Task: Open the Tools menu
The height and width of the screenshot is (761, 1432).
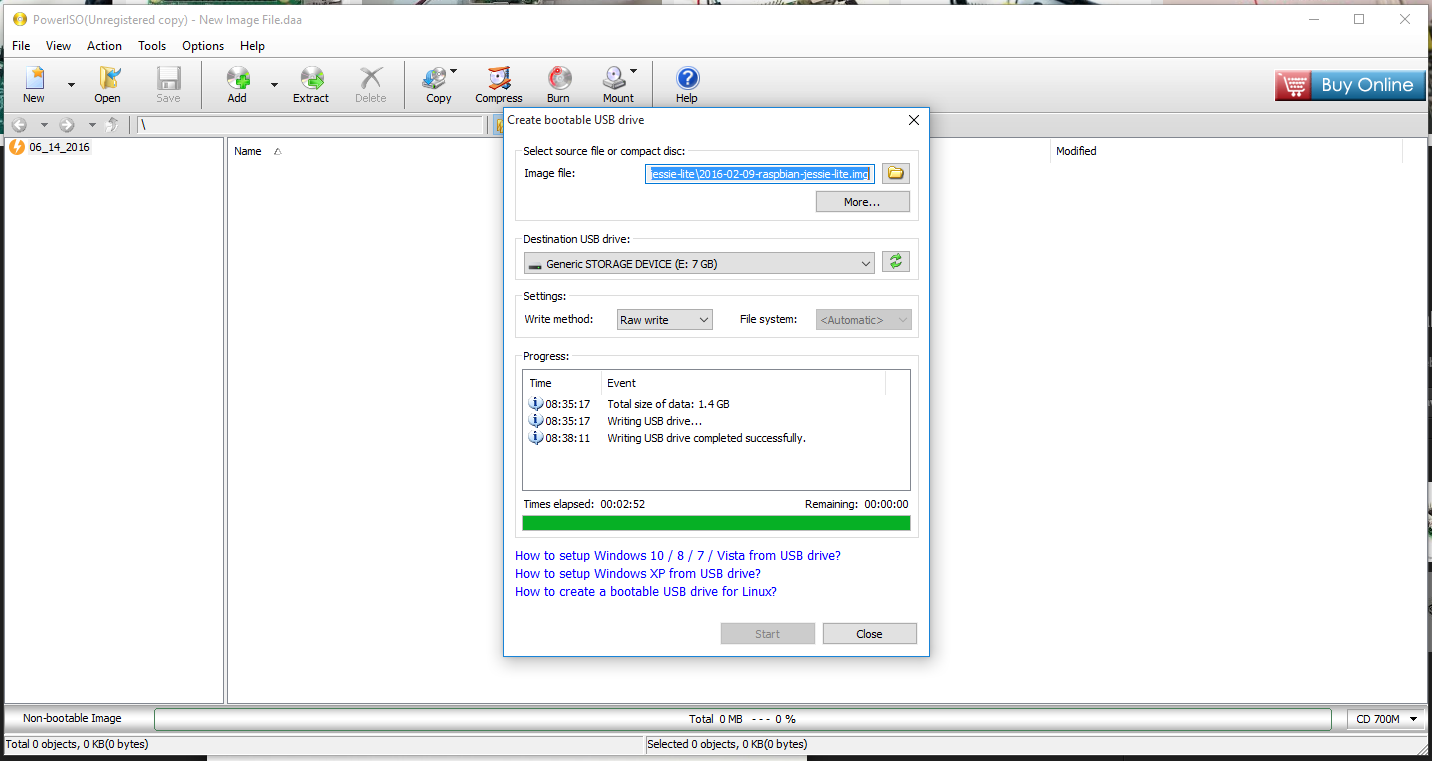Action: point(151,45)
